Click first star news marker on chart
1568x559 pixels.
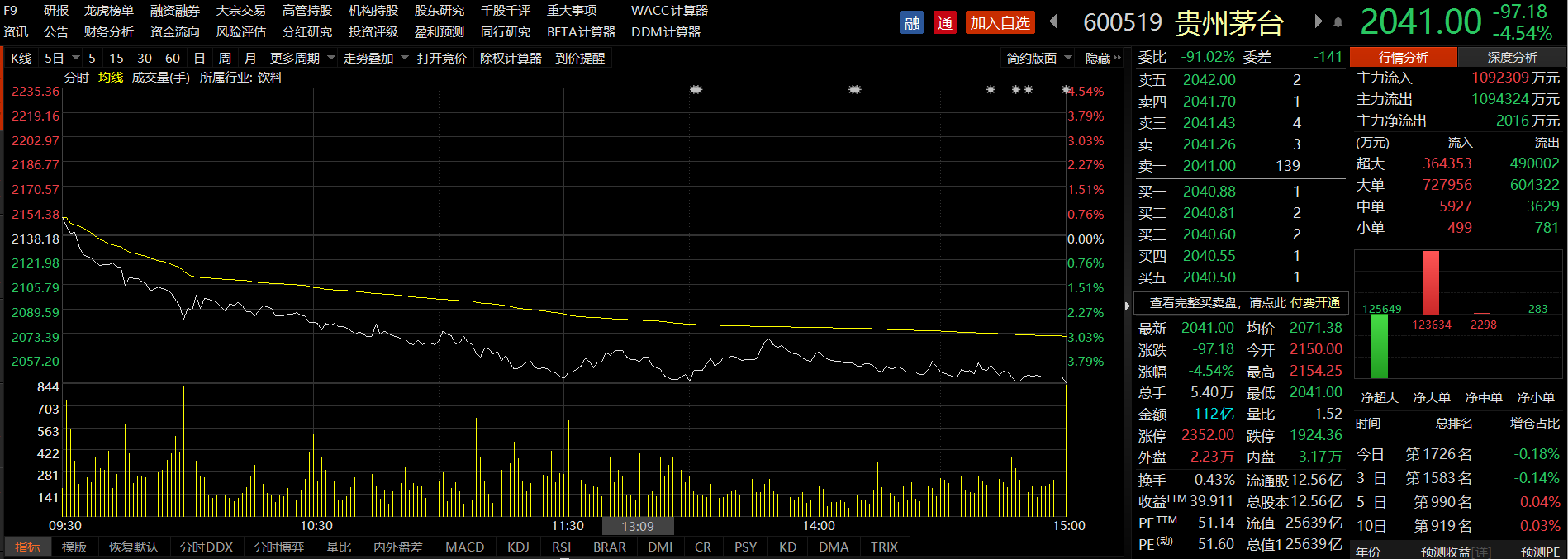pyautogui.click(x=696, y=89)
